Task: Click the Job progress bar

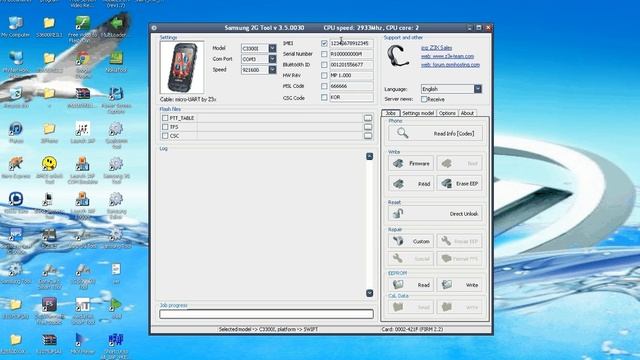Action: 266,314
